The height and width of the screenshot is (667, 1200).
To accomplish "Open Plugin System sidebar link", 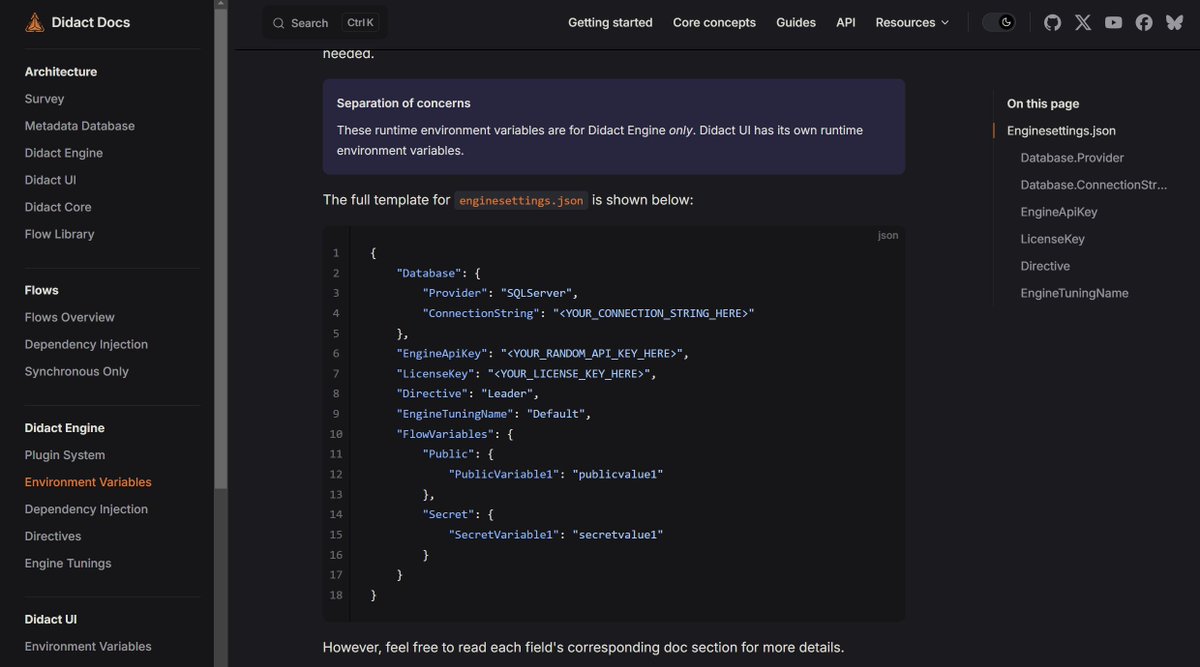I will pyautogui.click(x=65, y=455).
